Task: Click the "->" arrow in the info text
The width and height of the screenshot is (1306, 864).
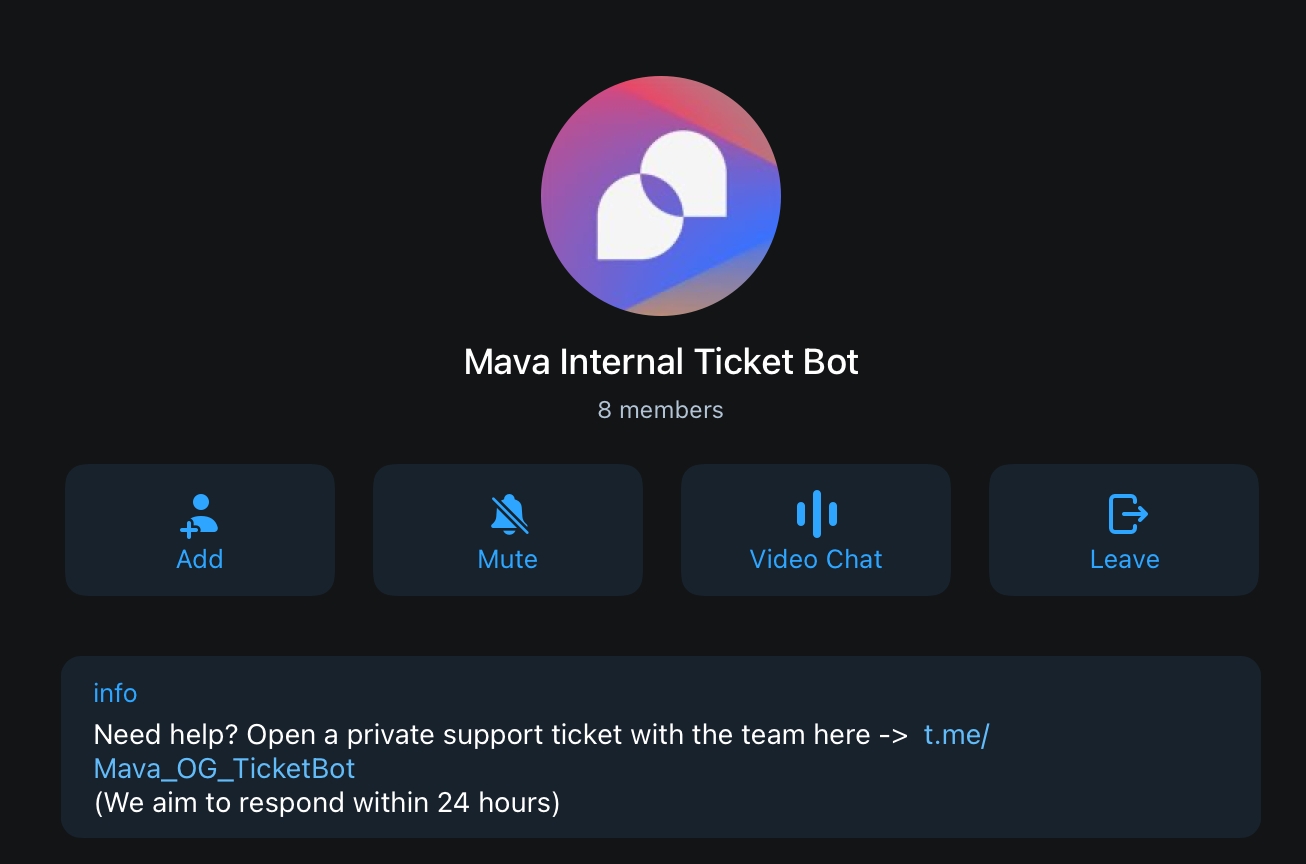Action: 892,735
